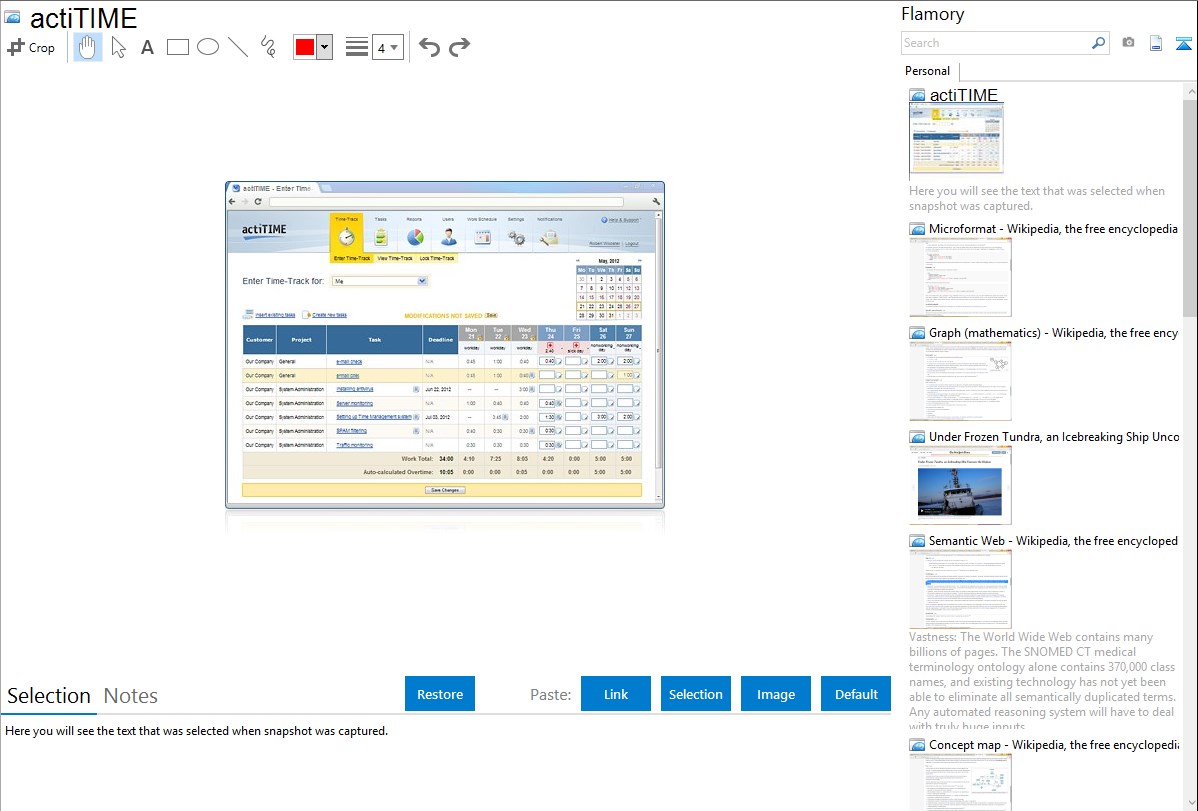Click the icon beside Microformat title

tap(918, 229)
